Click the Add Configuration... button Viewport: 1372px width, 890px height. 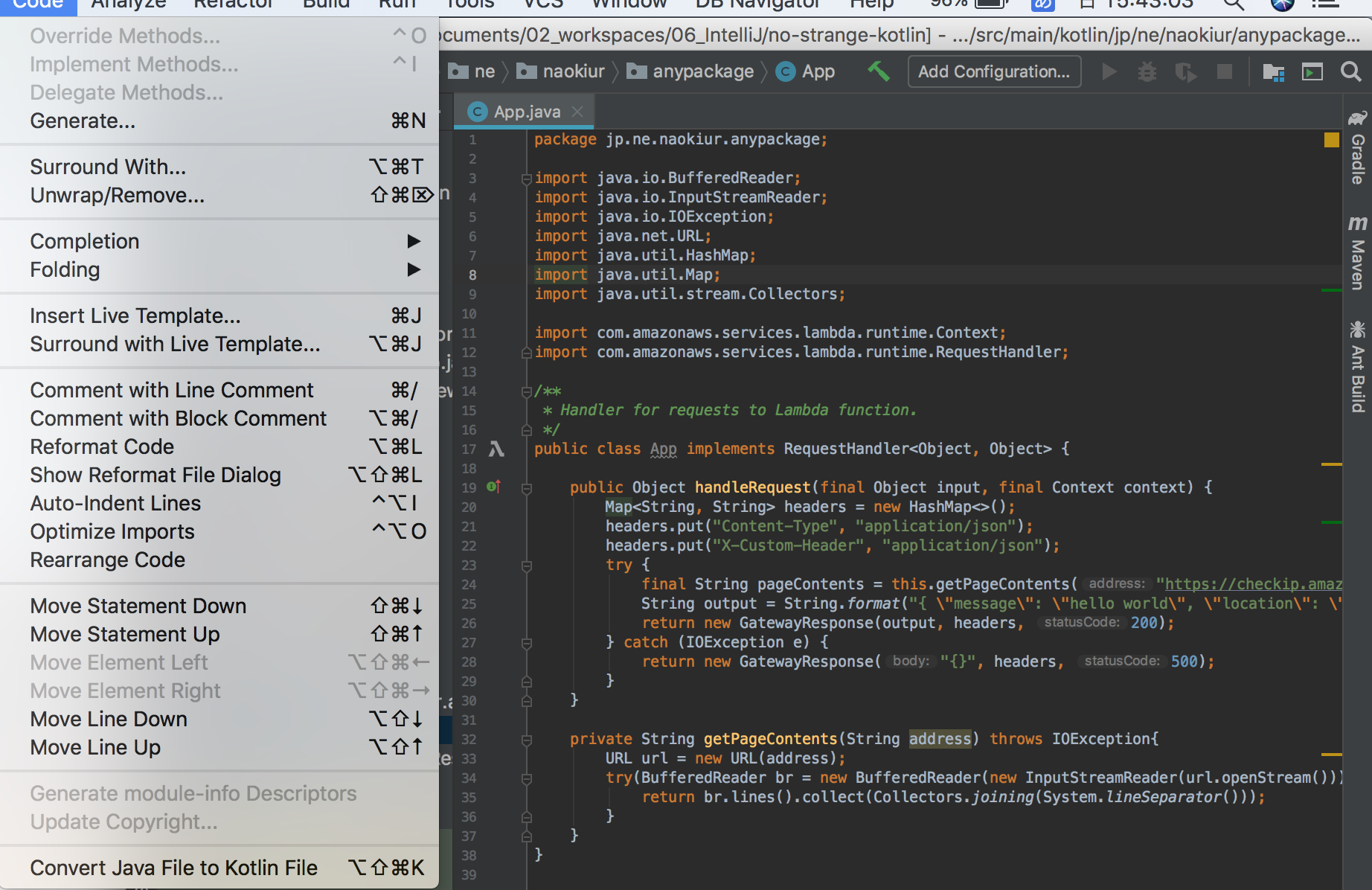coord(994,71)
